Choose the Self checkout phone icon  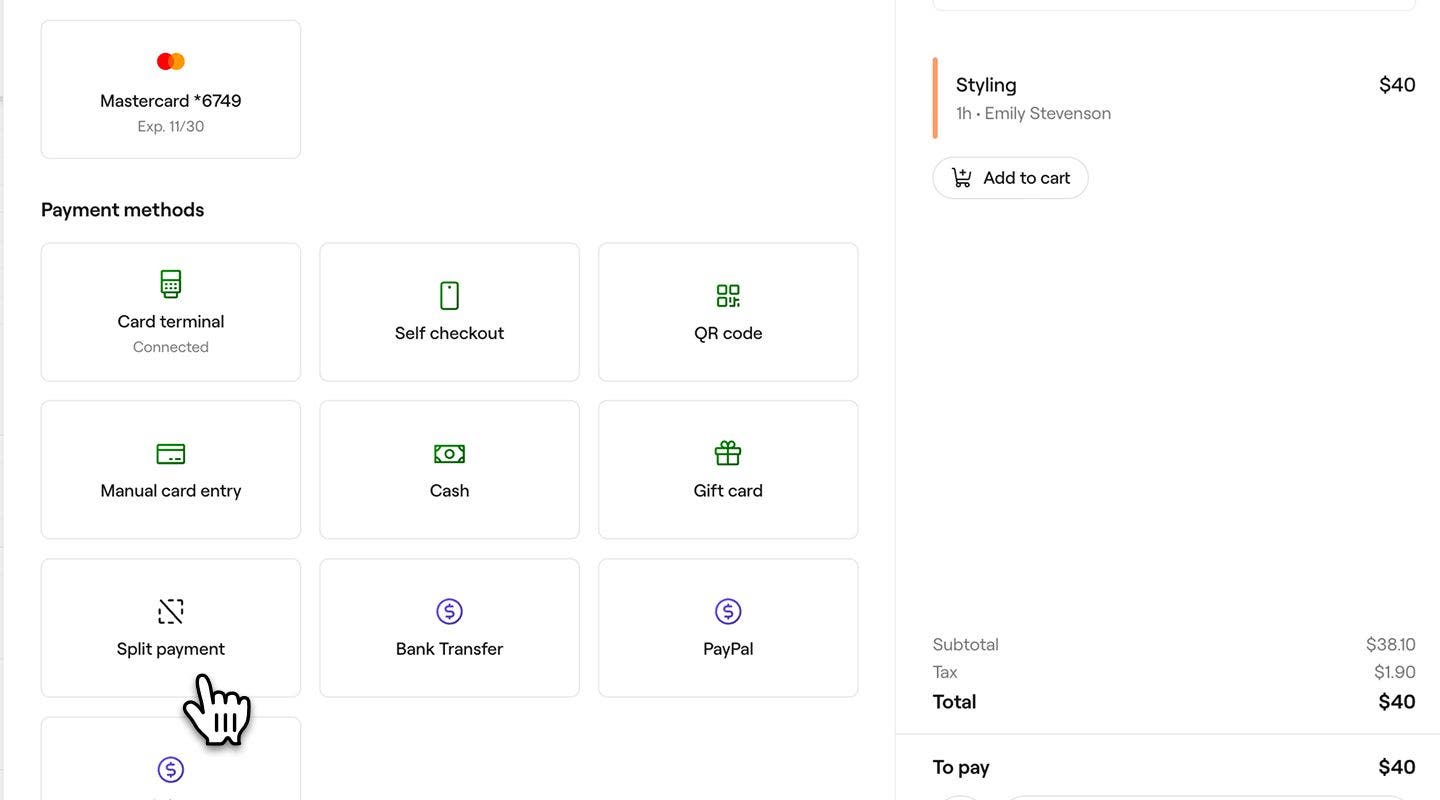point(449,296)
